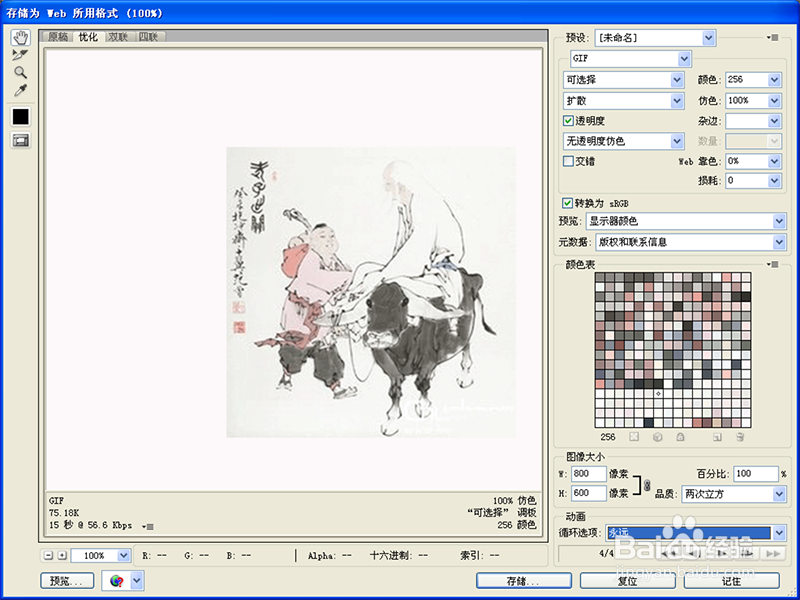Select the Zoom magnifier tool
Viewport: 800px width, 600px height.
coord(20,72)
